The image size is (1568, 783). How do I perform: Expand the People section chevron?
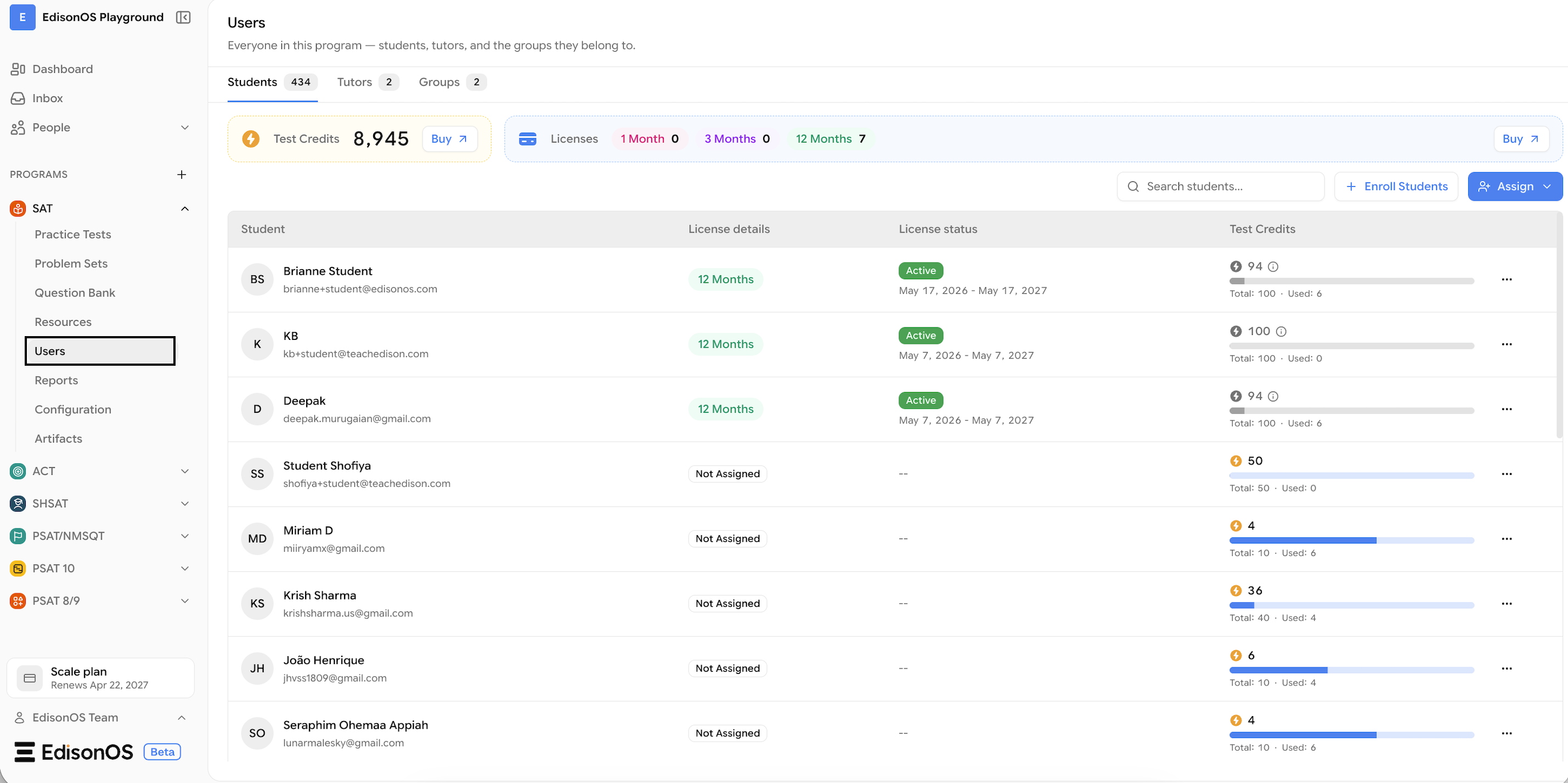click(x=185, y=127)
